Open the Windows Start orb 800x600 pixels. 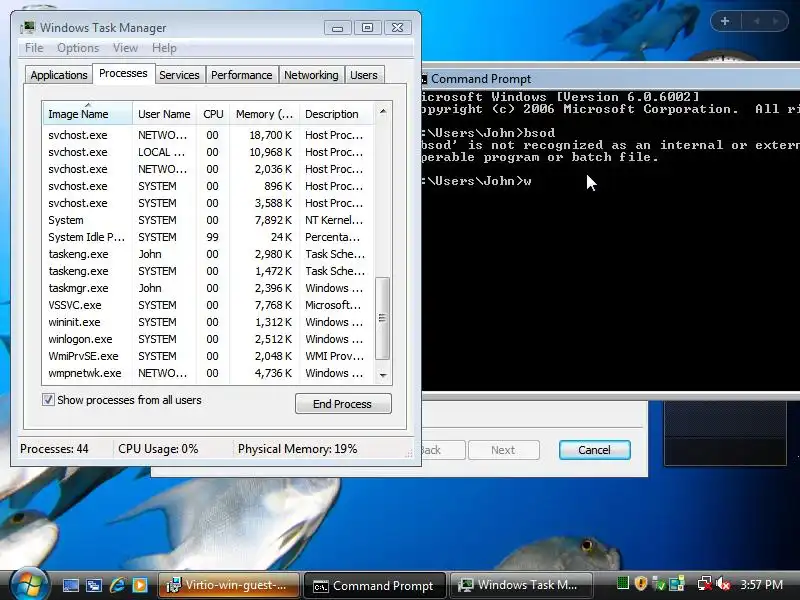pos(29,585)
